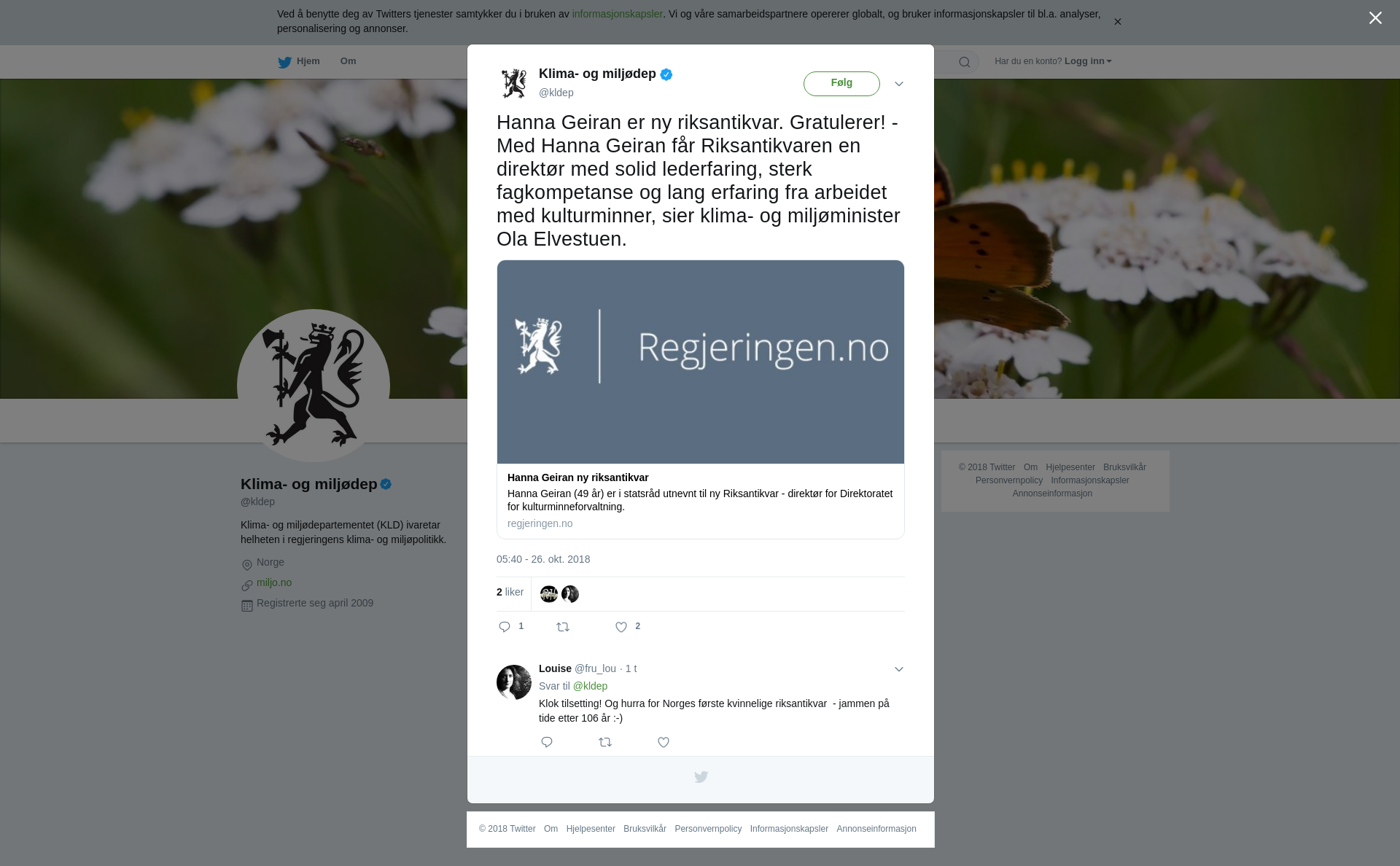Expand the options chevron on Louise's reply
This screenshot has height=866, width=1400.
coord(899,669)
